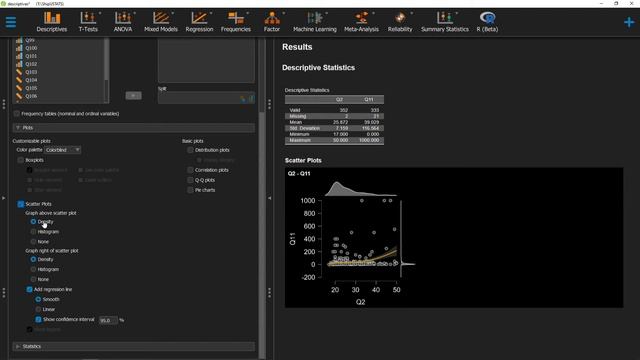The width and height of the screenshot is (640, 360).
Task: Open the ANOVA module menu
Action: click(123, 22)
